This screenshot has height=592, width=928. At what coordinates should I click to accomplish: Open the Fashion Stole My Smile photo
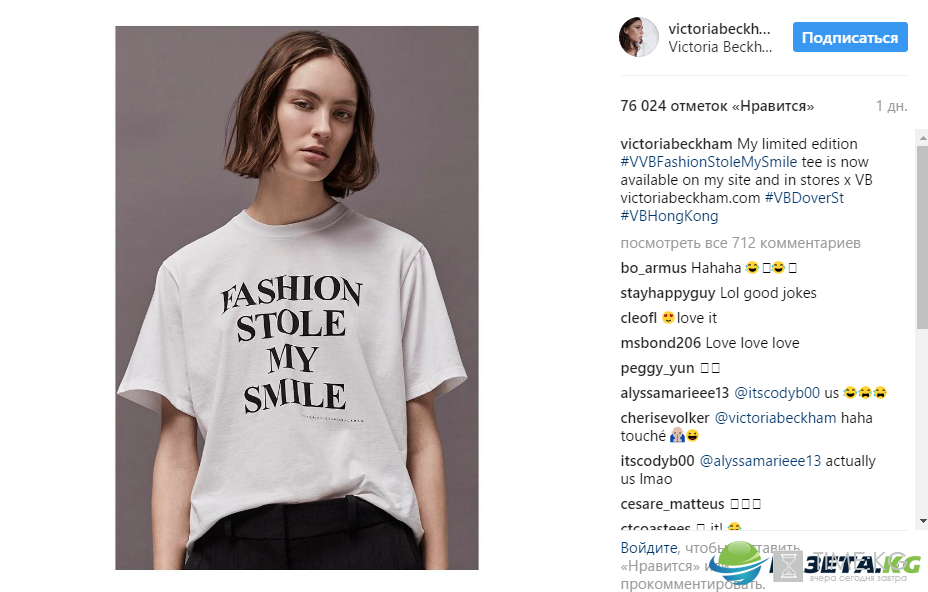[x=297, y=298]
